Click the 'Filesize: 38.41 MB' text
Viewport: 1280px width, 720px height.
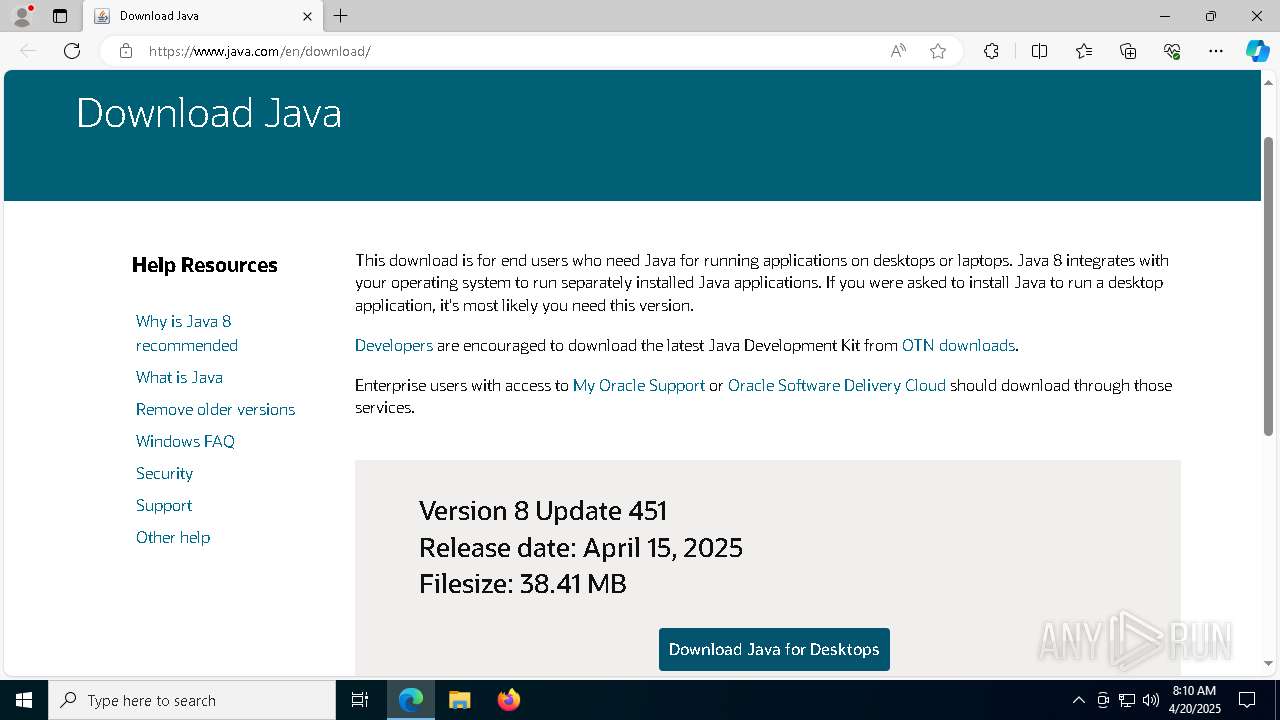tap(523, 584)
